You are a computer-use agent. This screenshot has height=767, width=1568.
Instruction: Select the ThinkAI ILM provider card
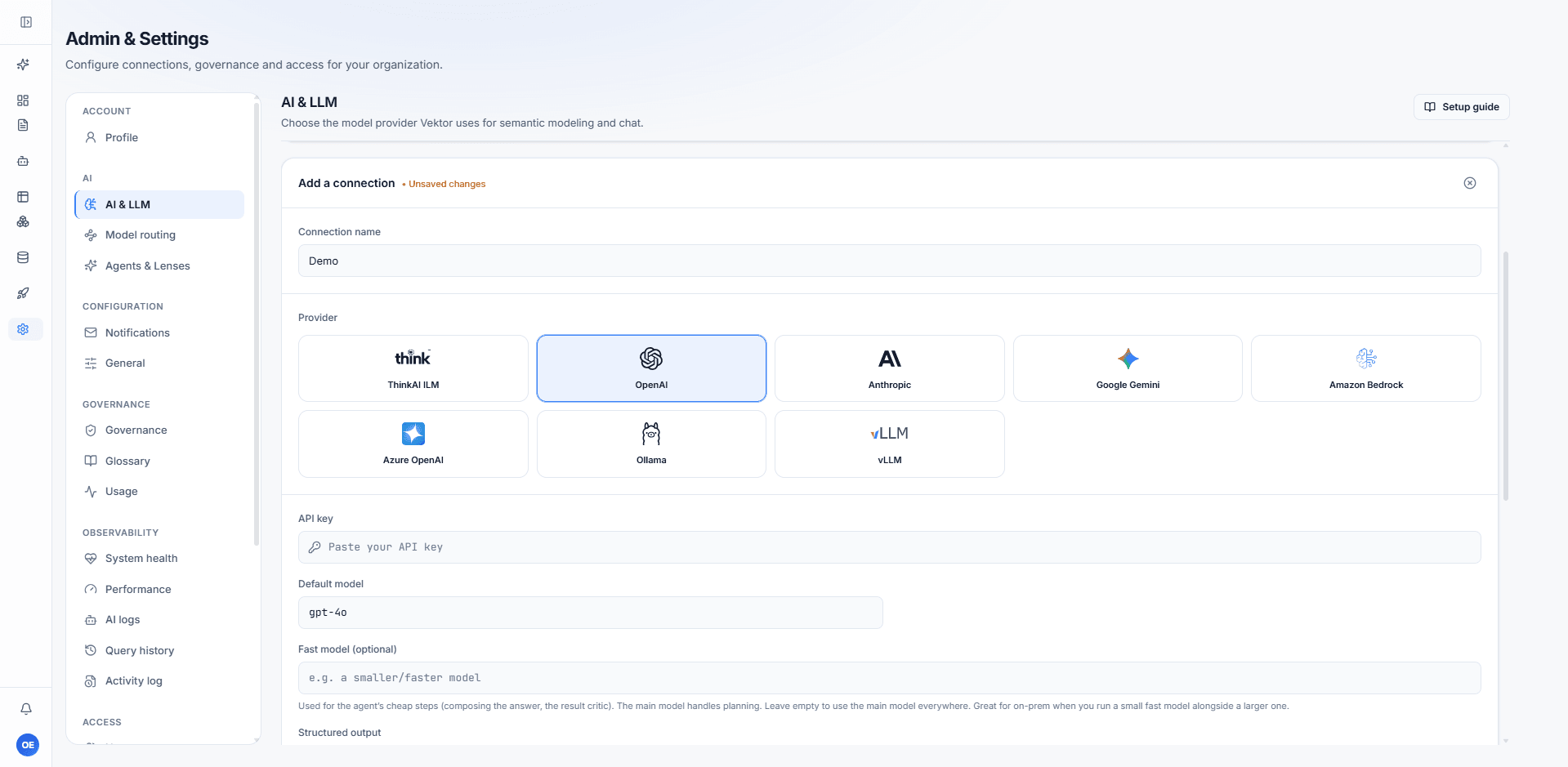[413, 368]
